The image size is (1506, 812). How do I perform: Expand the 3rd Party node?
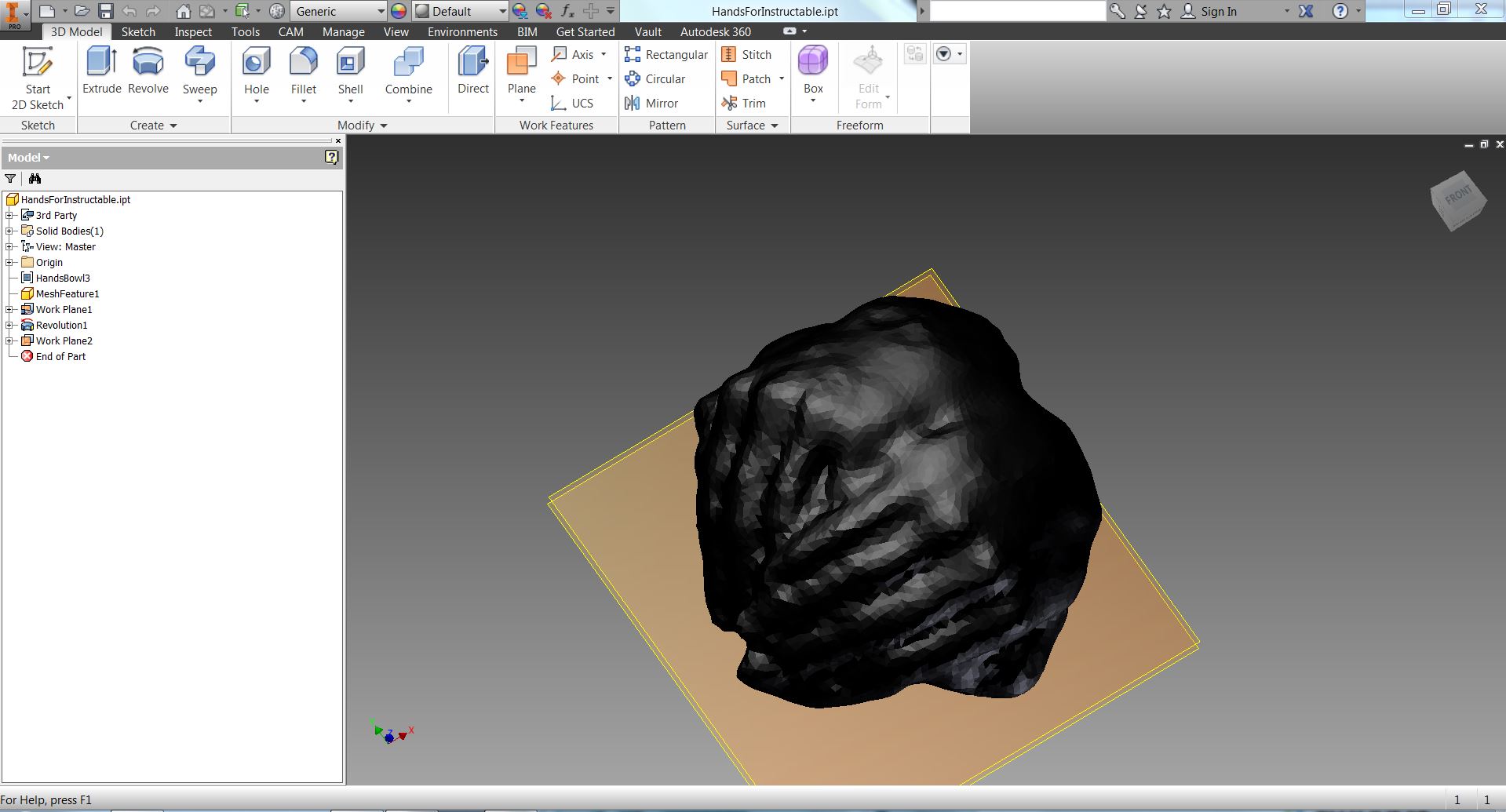[x=9, y=215]
